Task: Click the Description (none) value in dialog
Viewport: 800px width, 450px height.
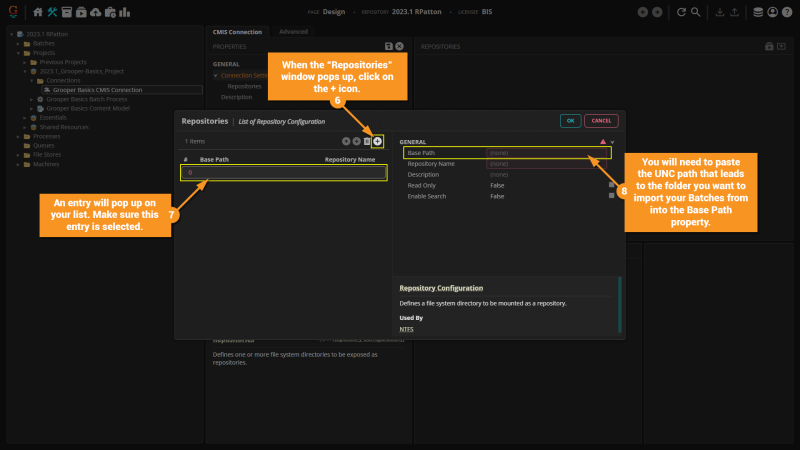Action: [x=499, y=174]
